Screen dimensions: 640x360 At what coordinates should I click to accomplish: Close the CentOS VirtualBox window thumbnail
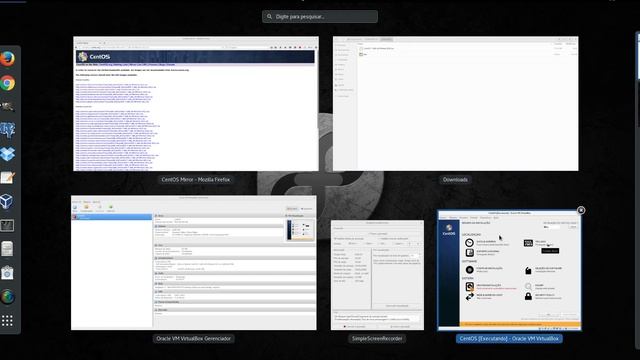[x=581, y=210]
